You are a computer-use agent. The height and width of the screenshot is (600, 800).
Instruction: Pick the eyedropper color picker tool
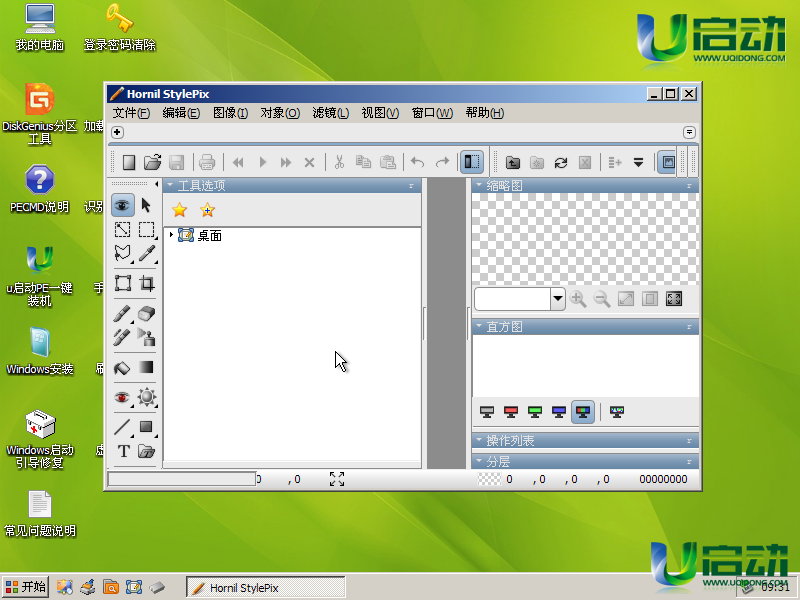[x=146, y=254]
